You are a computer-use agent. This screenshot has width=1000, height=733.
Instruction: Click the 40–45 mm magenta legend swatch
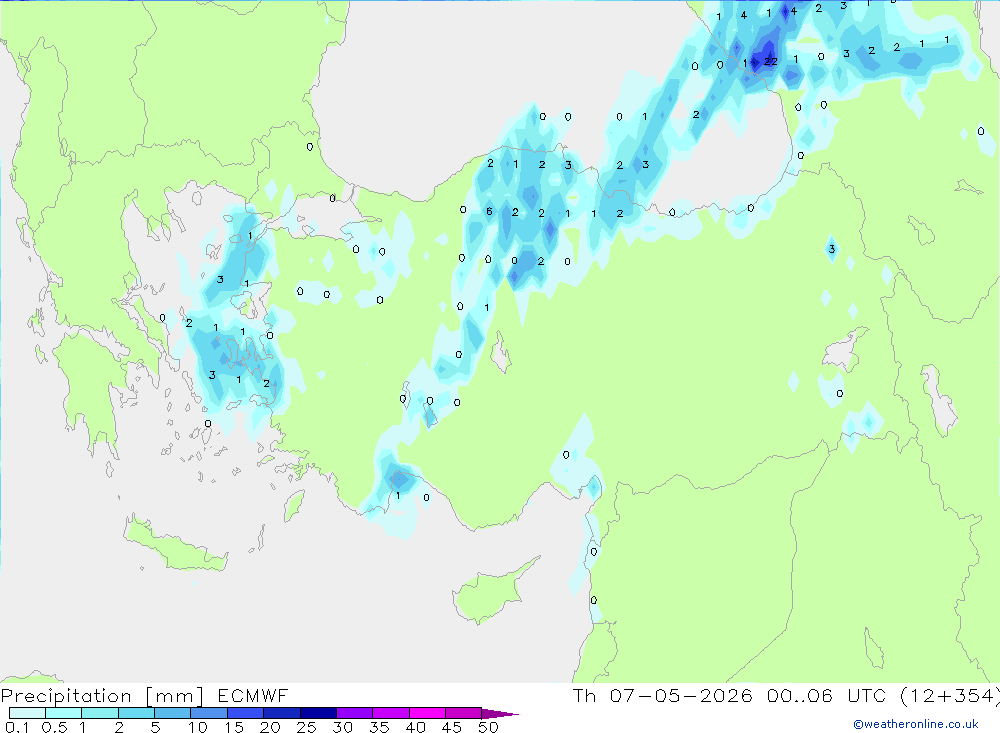(x=427, y=713)
